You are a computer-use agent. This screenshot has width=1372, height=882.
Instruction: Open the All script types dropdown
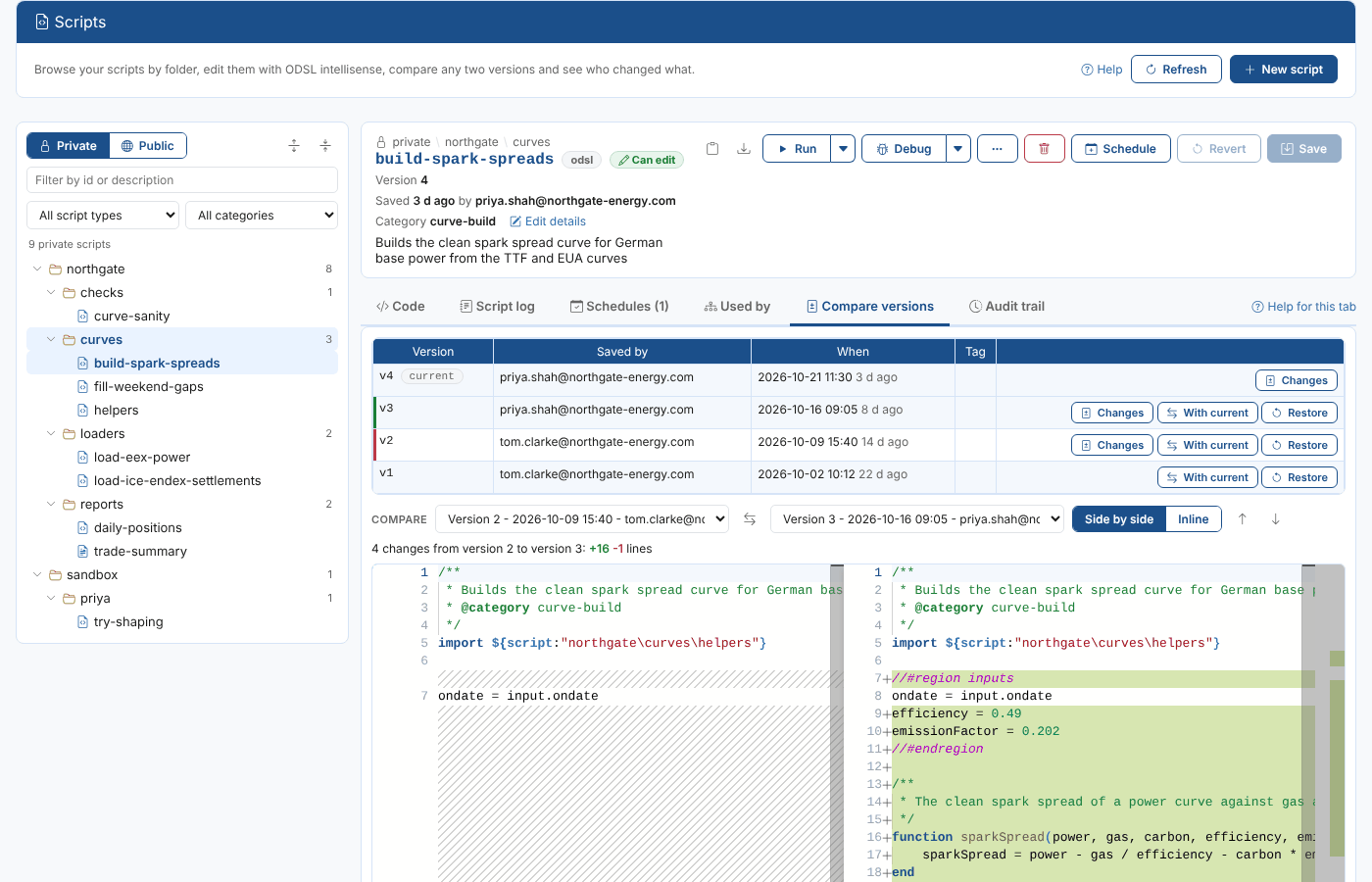[x=103, y=216]
